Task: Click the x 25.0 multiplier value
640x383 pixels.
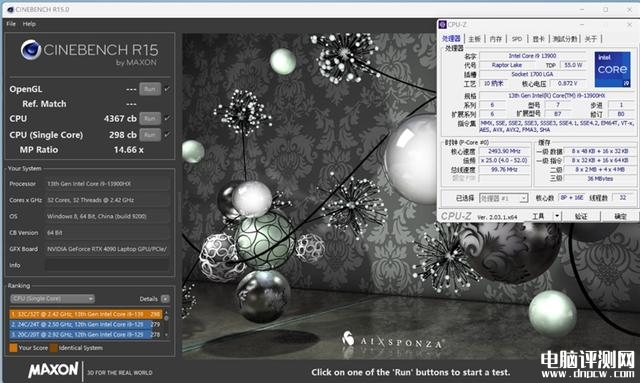Action: (504, 160)
